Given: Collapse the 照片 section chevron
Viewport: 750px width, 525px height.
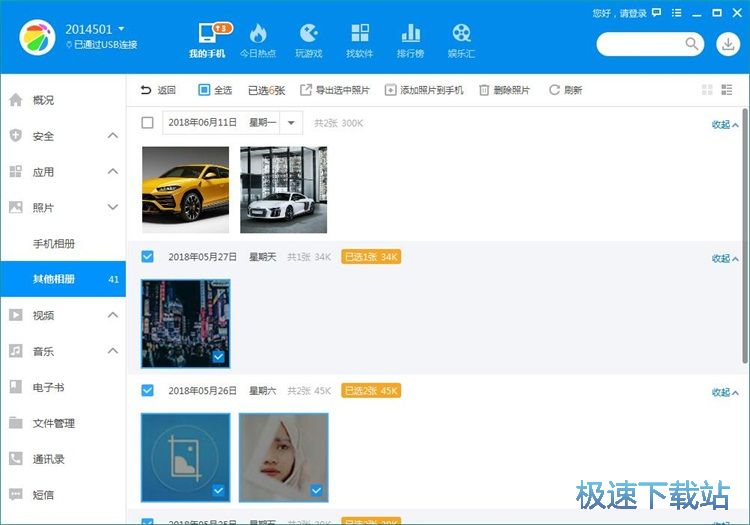Looking at the screenshot, I should pyautogui.click(x=113, y=207).
